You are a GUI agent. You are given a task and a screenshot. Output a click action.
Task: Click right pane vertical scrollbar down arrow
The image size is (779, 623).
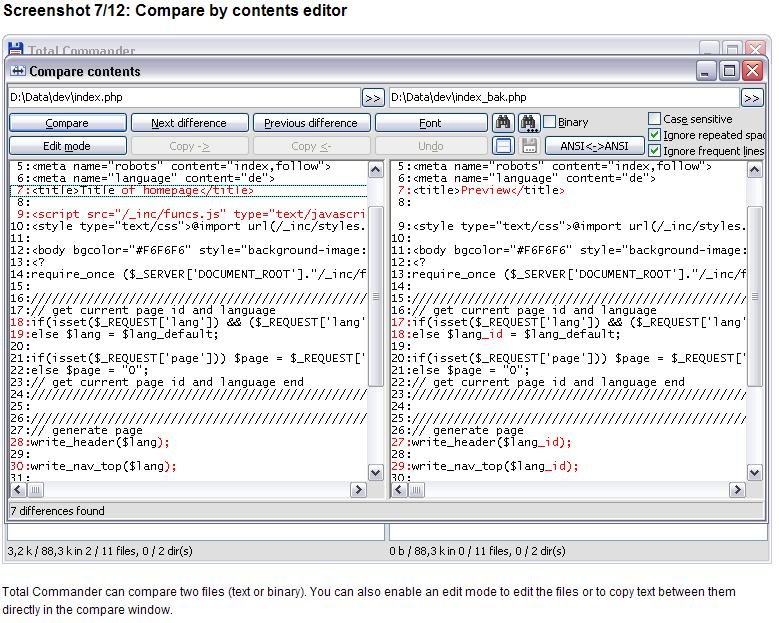[755, 472]
